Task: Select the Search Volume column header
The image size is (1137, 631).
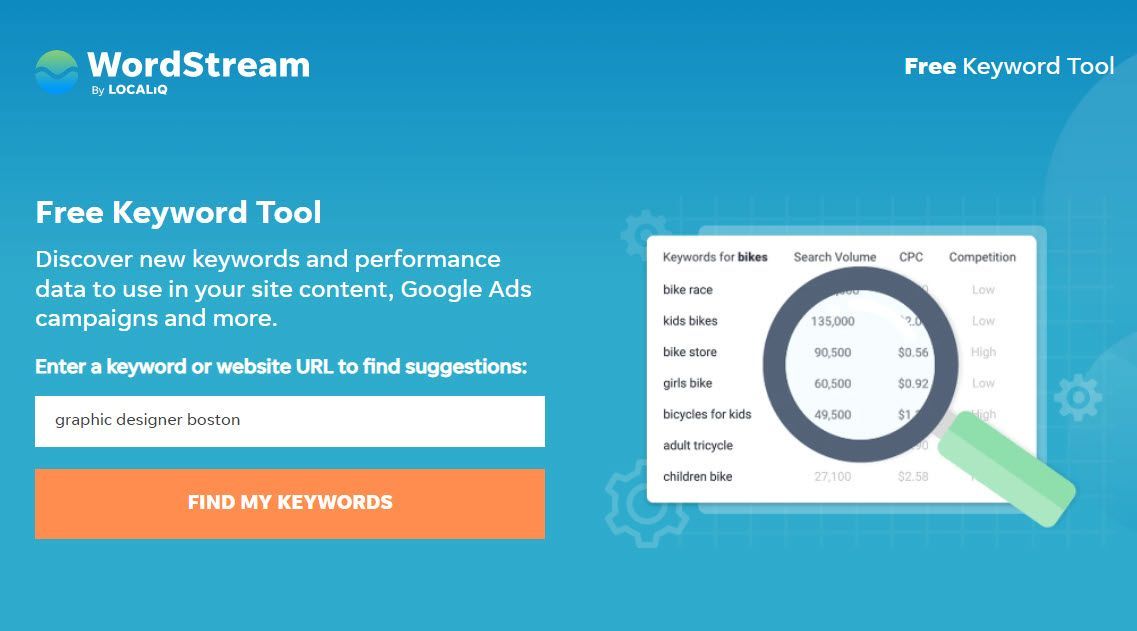Action: coord(835,257)
